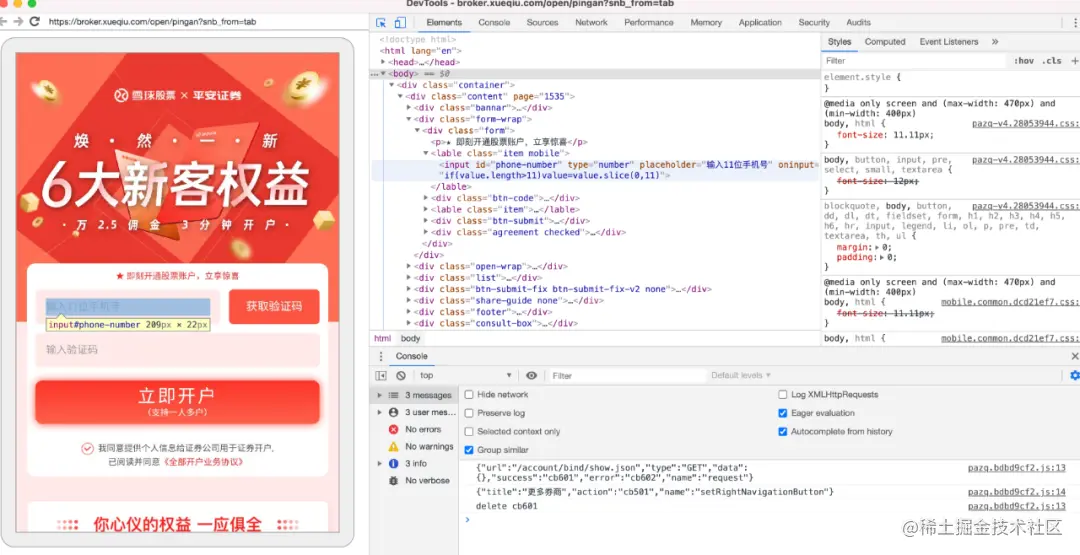Toggle agreement checkmark on the page

[87, 448]
